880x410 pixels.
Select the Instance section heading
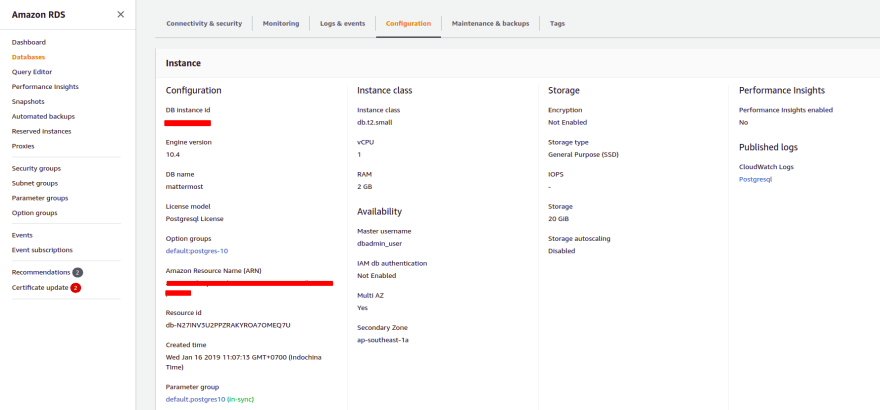(x=183, y=63)
